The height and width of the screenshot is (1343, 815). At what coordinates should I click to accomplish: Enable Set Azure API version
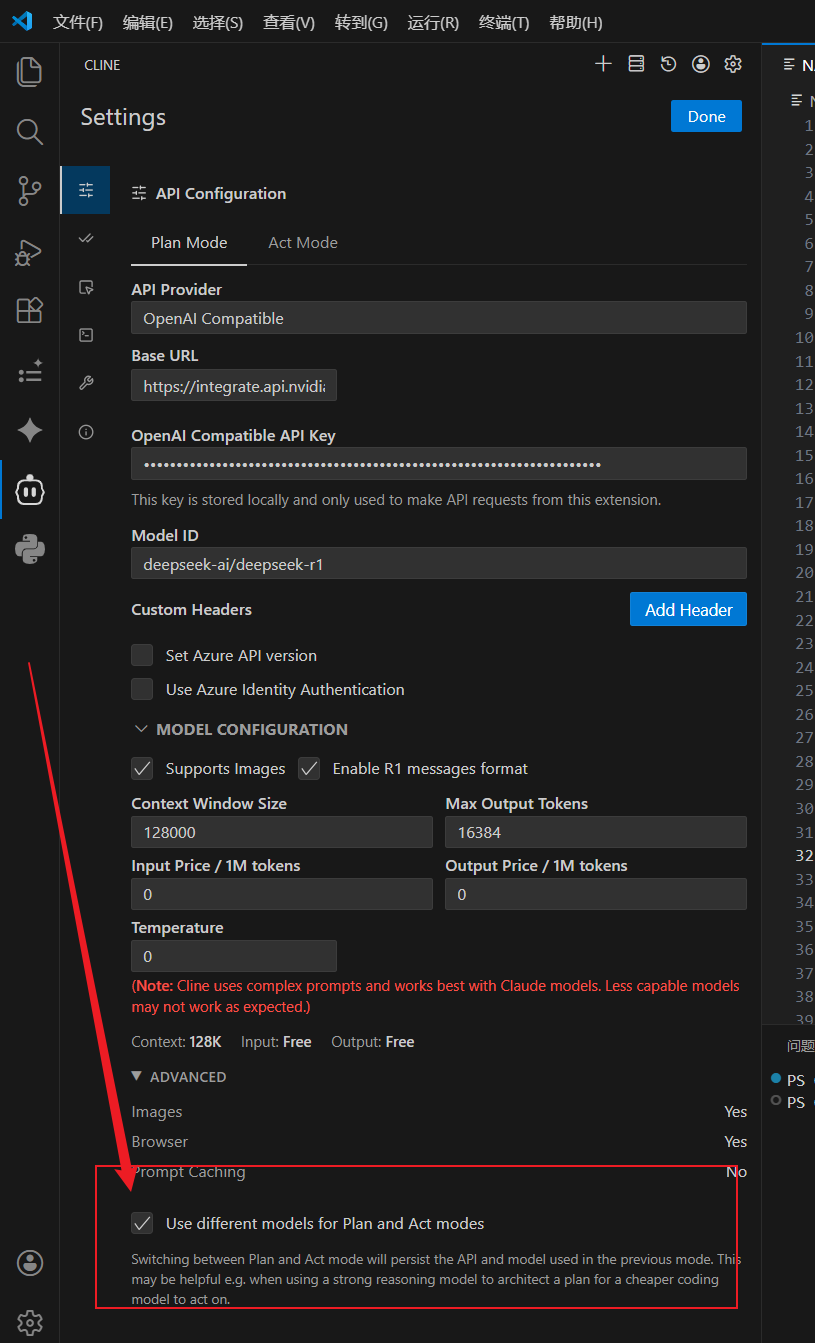coord(142,655)
